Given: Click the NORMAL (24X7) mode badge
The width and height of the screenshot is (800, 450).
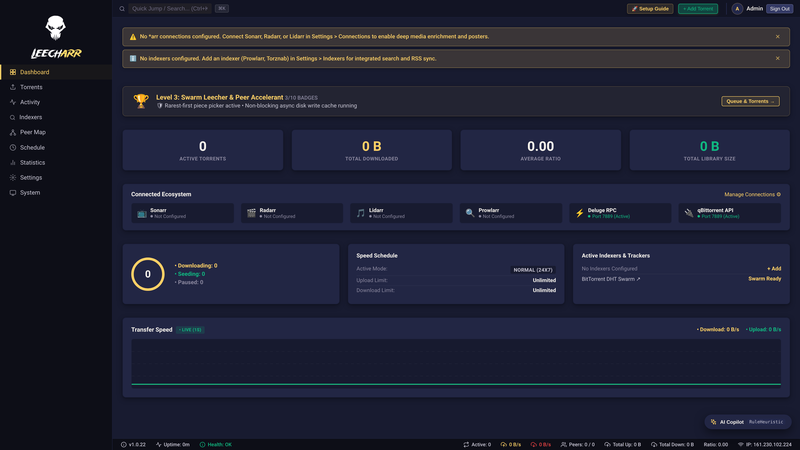Looking at the screenshot, I should tap(533, 270).
